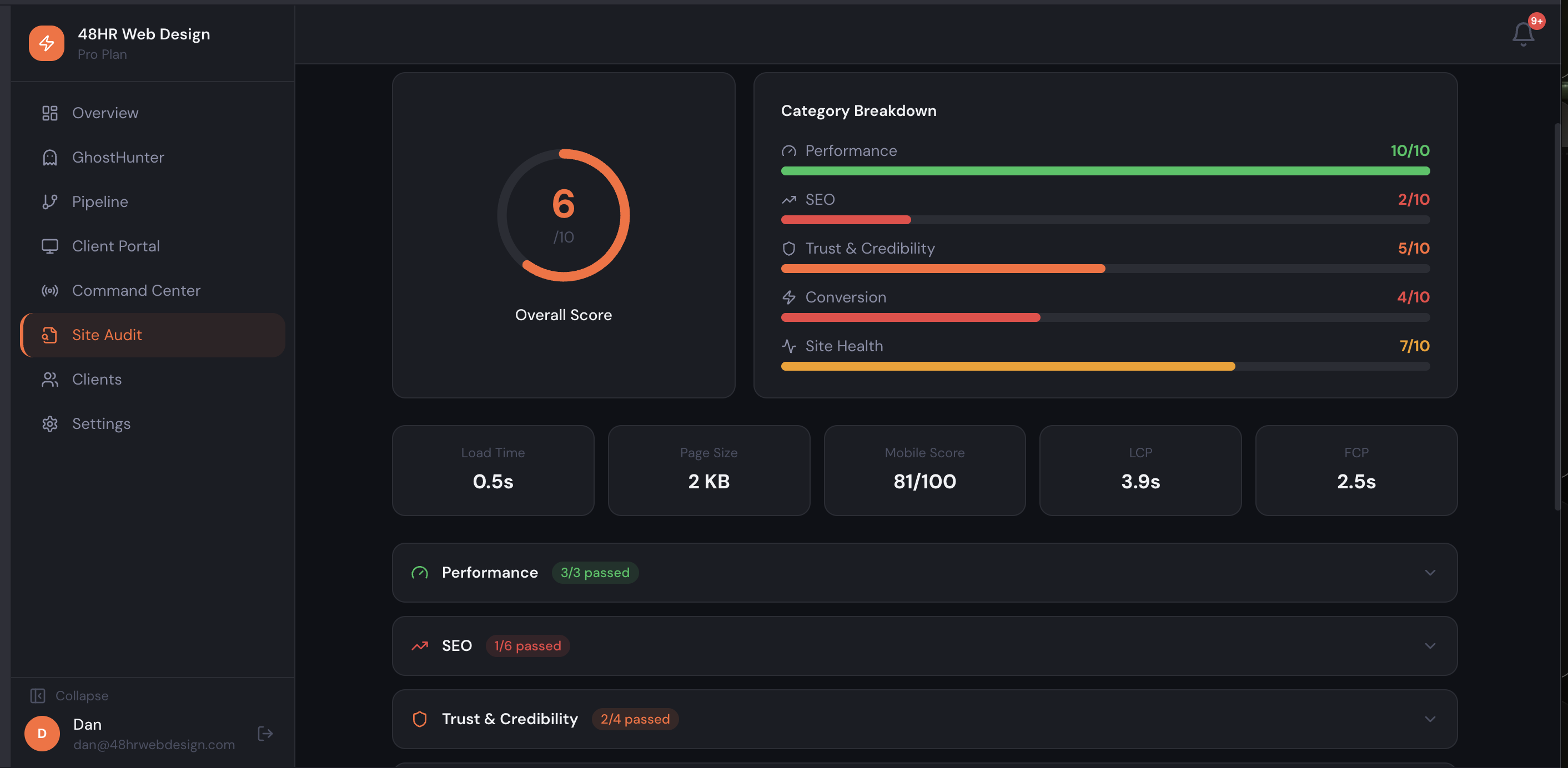The image size is (1568, 768).
Task: Click the 1/6 passed SEO badge
Action: coord(527,646)
